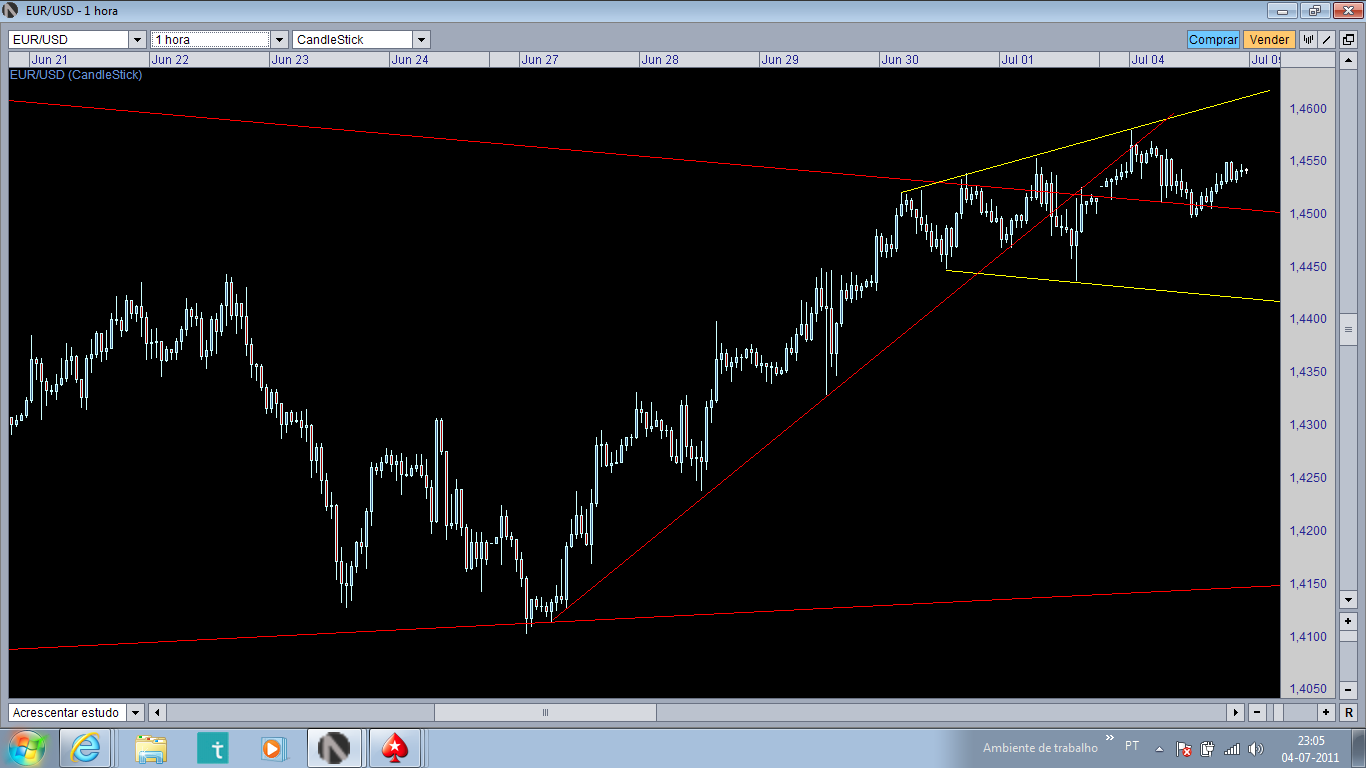The image size is (1366, 768).
Task: Open the 1 hora timeframe dropdown
Action: pos(280,39)
